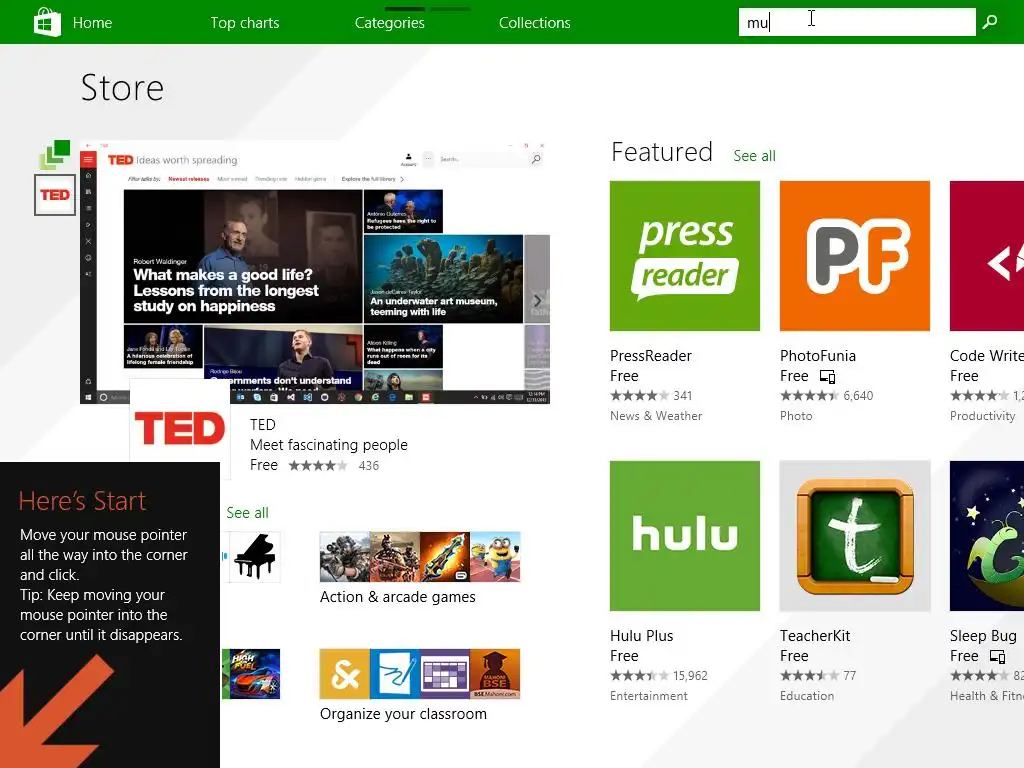The height and width of the screenshot is (768, 1024).
Task: Click the blue notebook-and-pen app thumbnail
Action: pos(395,674)
